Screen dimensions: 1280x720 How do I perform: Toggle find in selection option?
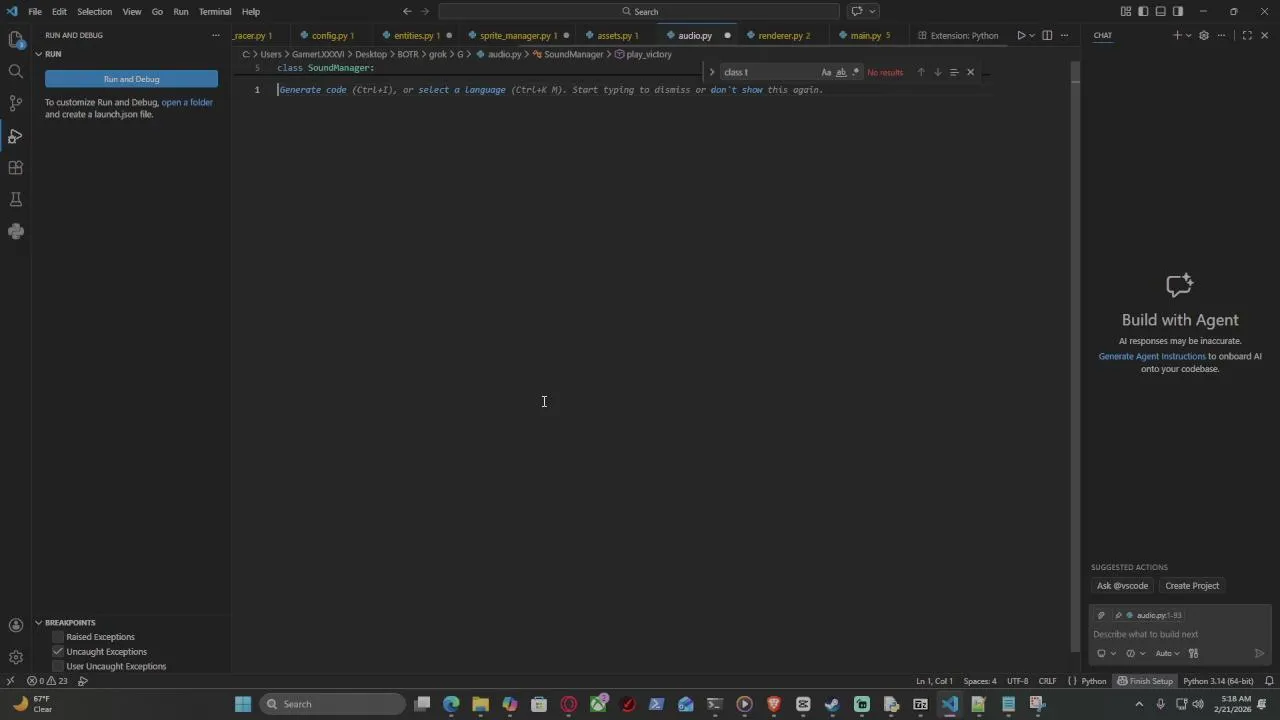point(954,72)
